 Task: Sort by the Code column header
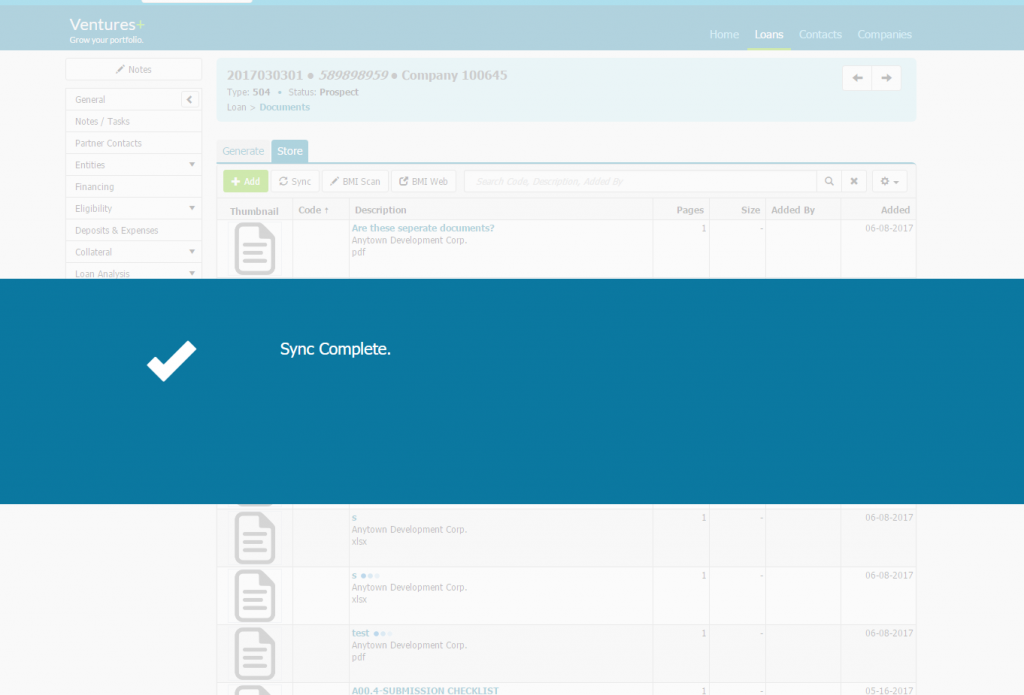coord(313,210)
